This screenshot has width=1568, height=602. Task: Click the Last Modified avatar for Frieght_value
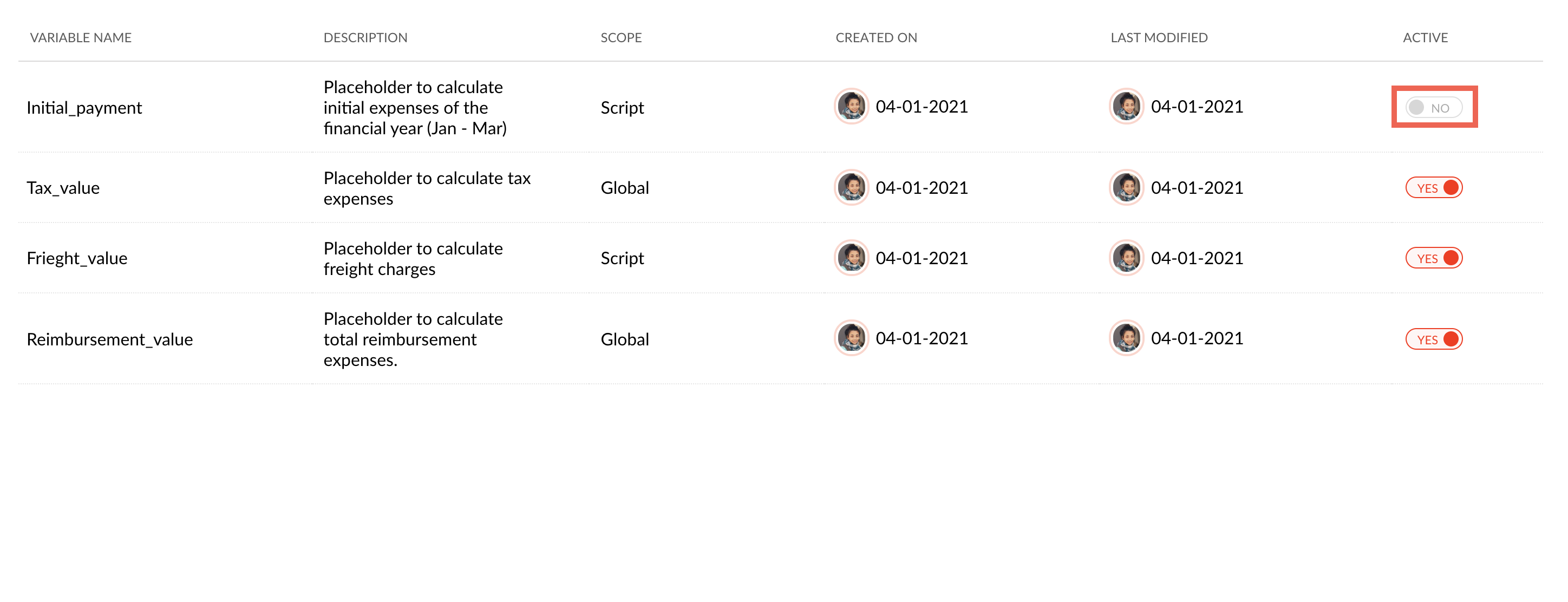click(1126, 258)
